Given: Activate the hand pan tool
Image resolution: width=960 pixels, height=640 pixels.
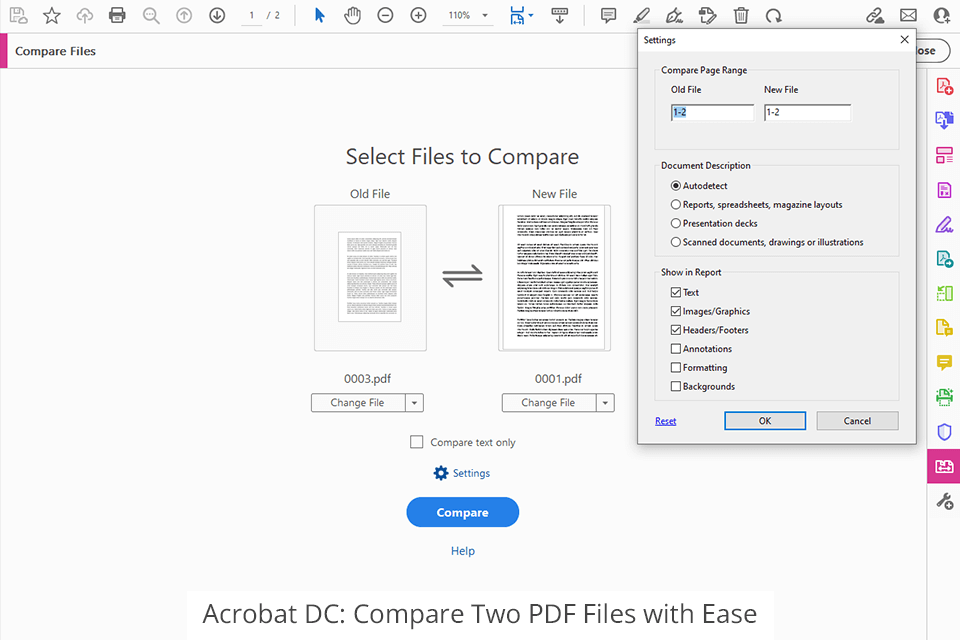Looking at the screenshot, I should (352, 15).
